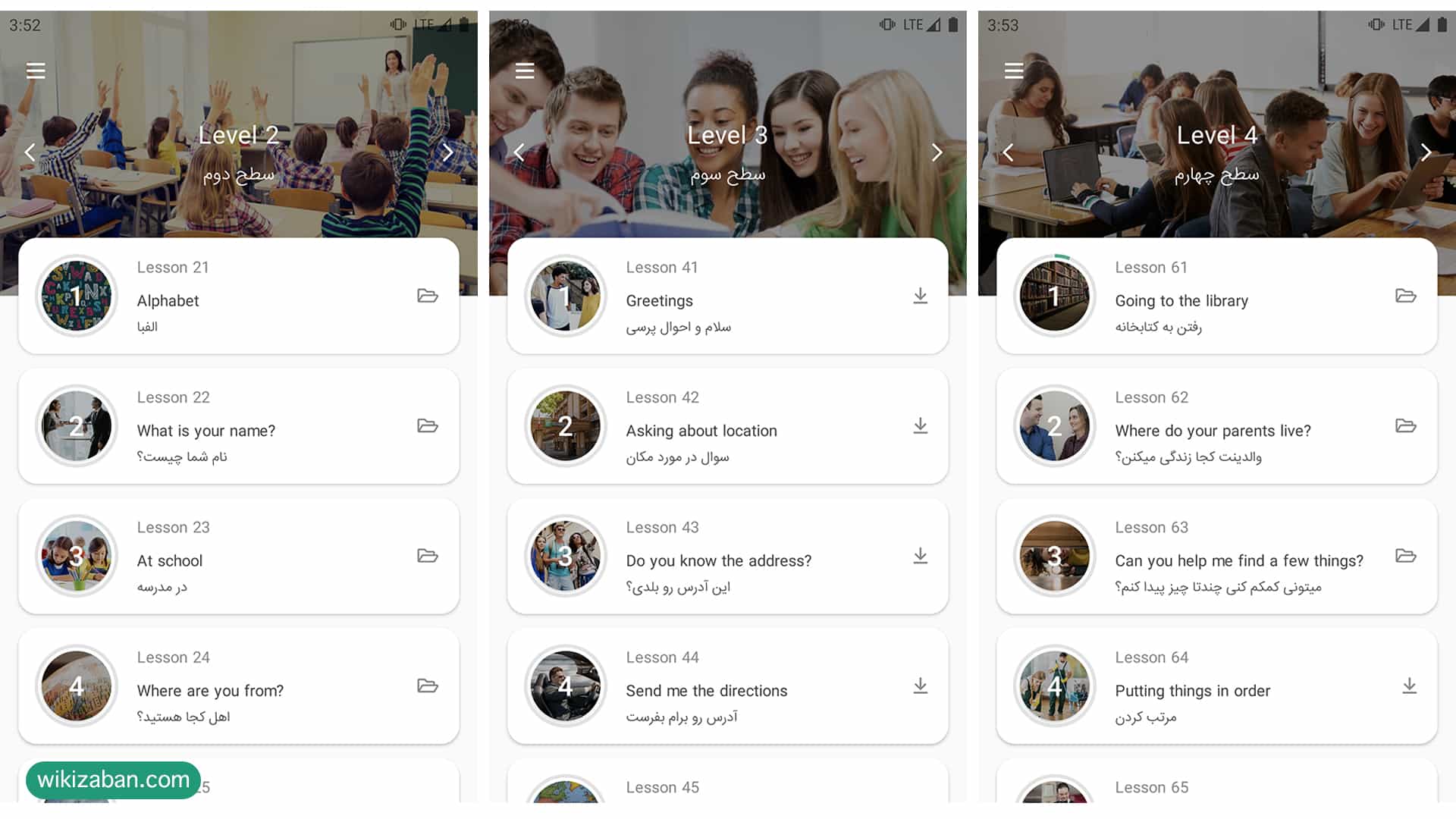Open hamburger menu on Level 2 screen
The height and width of the screenshot is (819, 1456).
pos(35,70)
